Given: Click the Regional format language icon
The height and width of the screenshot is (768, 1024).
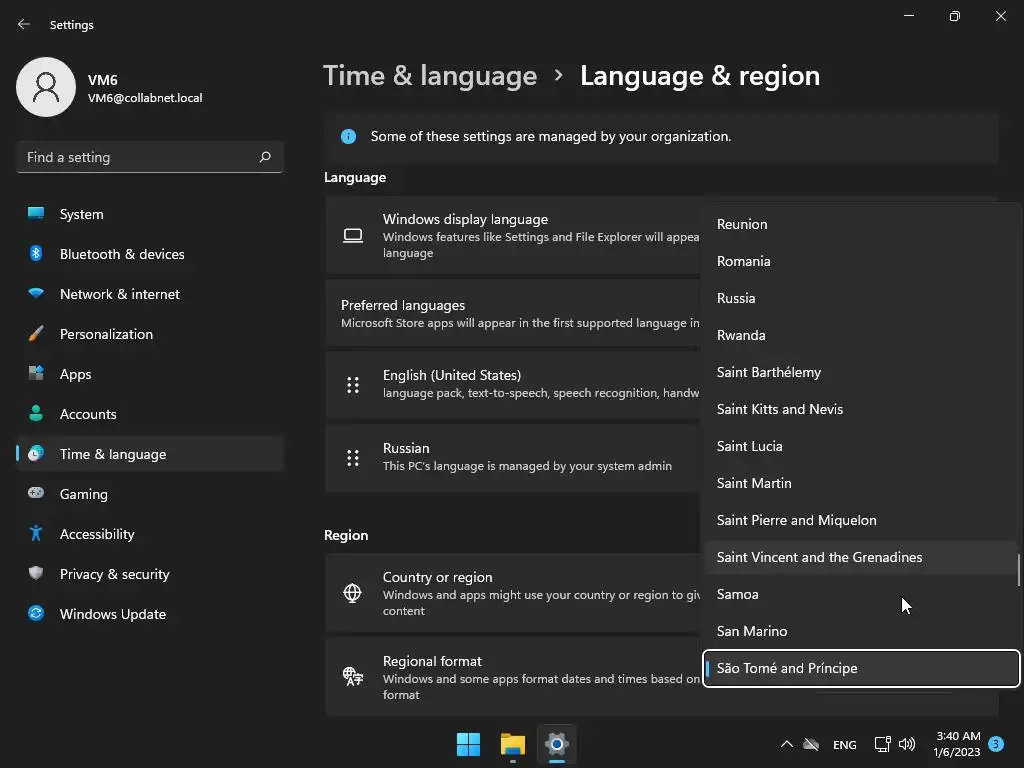Looking at the screenshot, I should (x=353, y=676).
